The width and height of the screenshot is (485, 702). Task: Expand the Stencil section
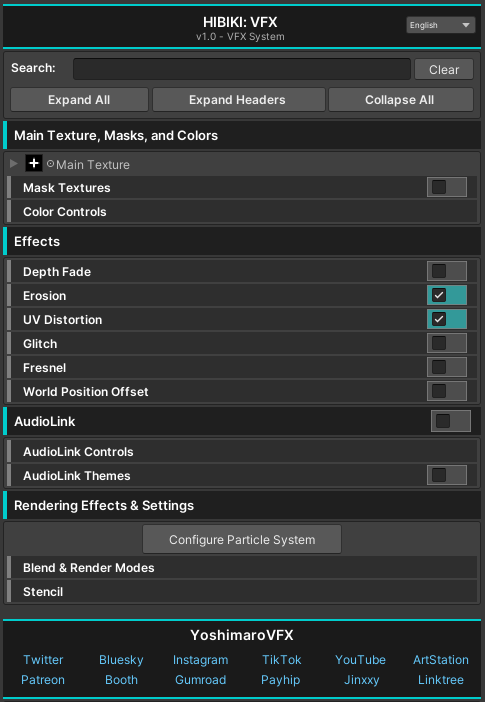(242, 592)
